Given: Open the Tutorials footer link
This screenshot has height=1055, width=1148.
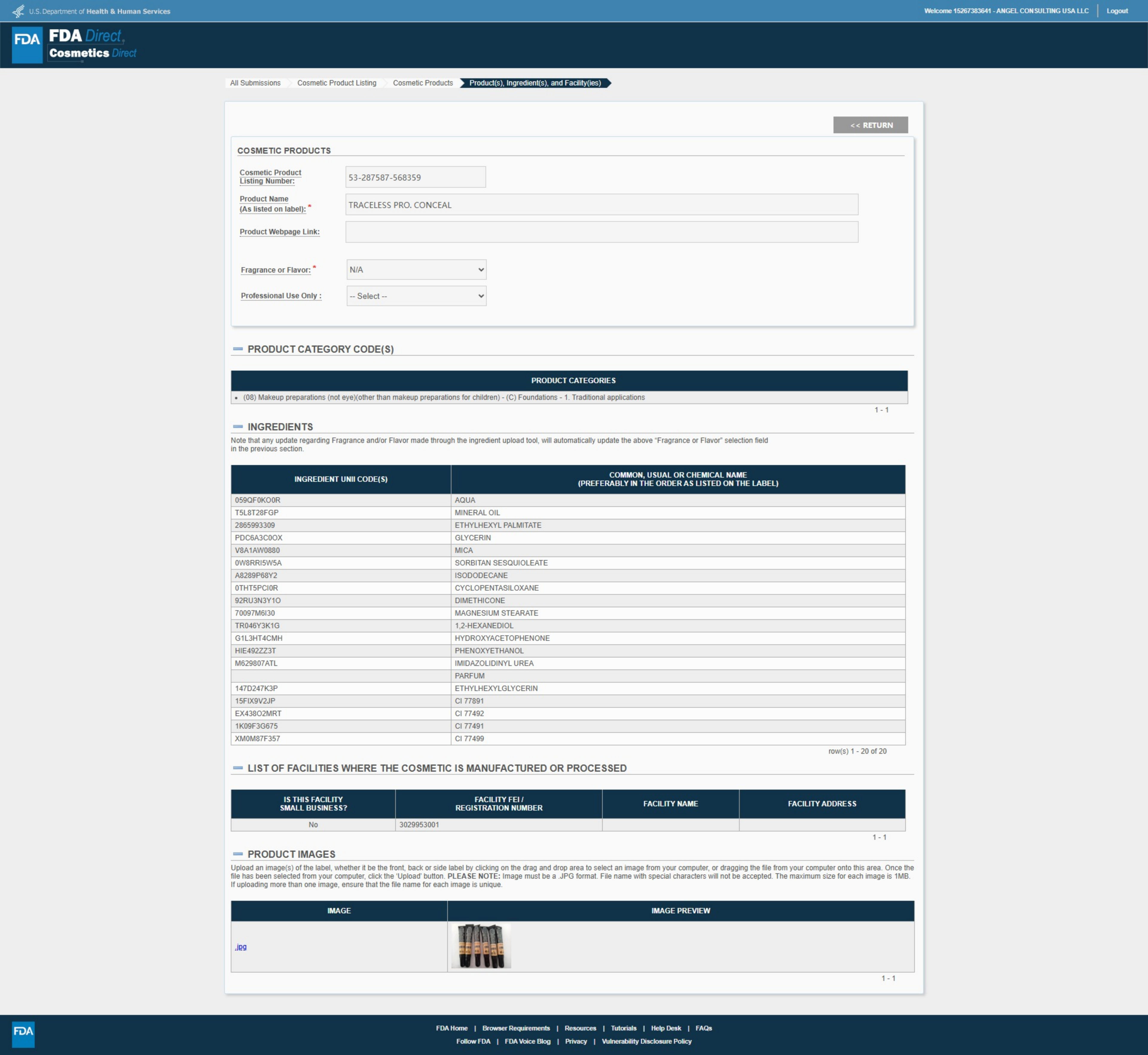Looking at the screenshot, I should [x=623, y=1028].
